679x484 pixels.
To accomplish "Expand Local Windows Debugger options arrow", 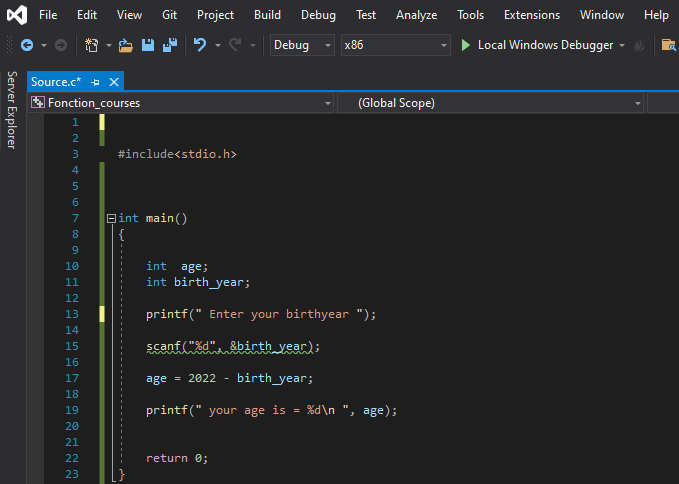I will coord(622,45).
